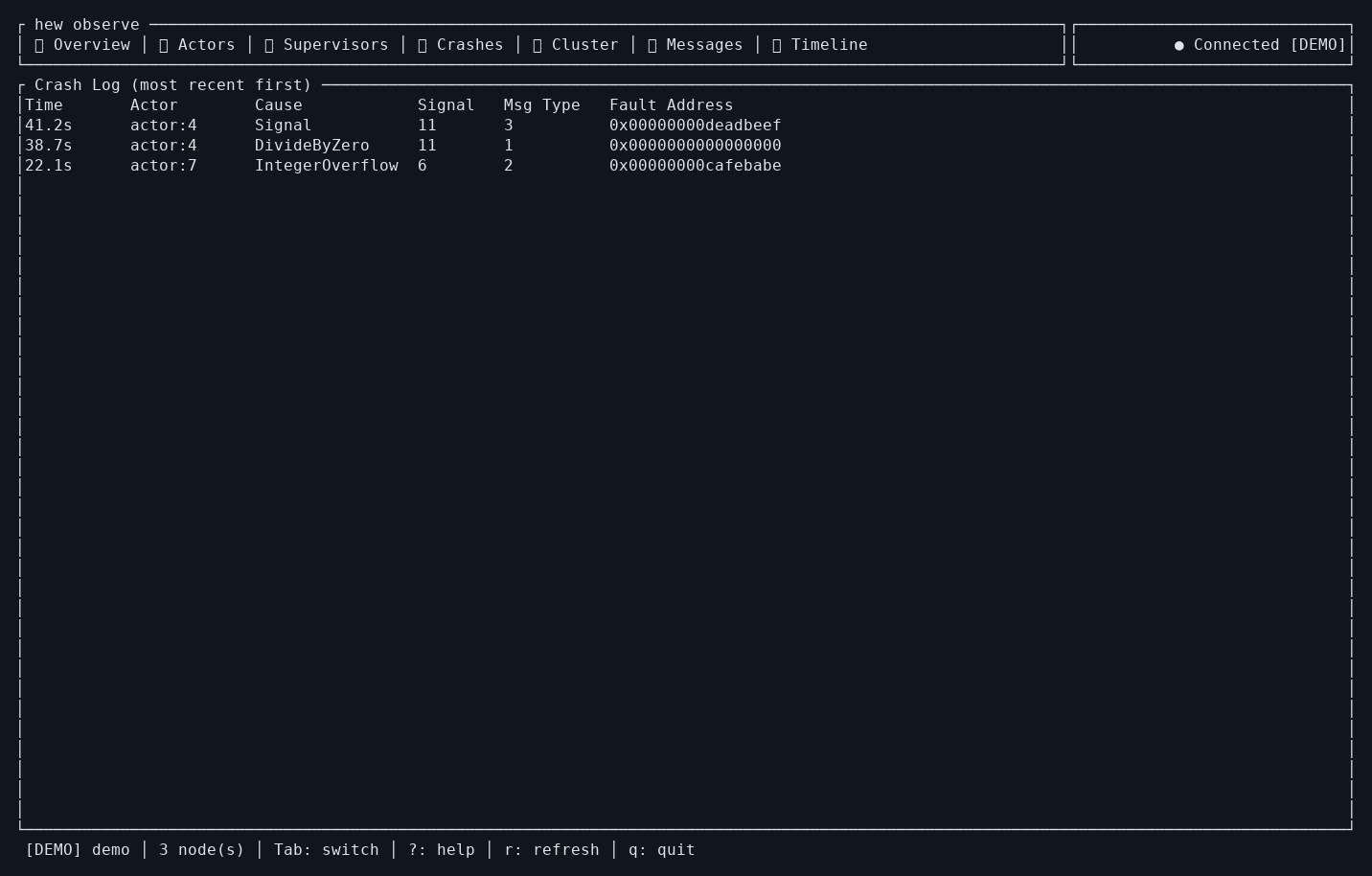Click the icon glyph beside the Supervisors tab
Screen dimensions: 1372x876
pyautogui.click(x=269, y=45)
